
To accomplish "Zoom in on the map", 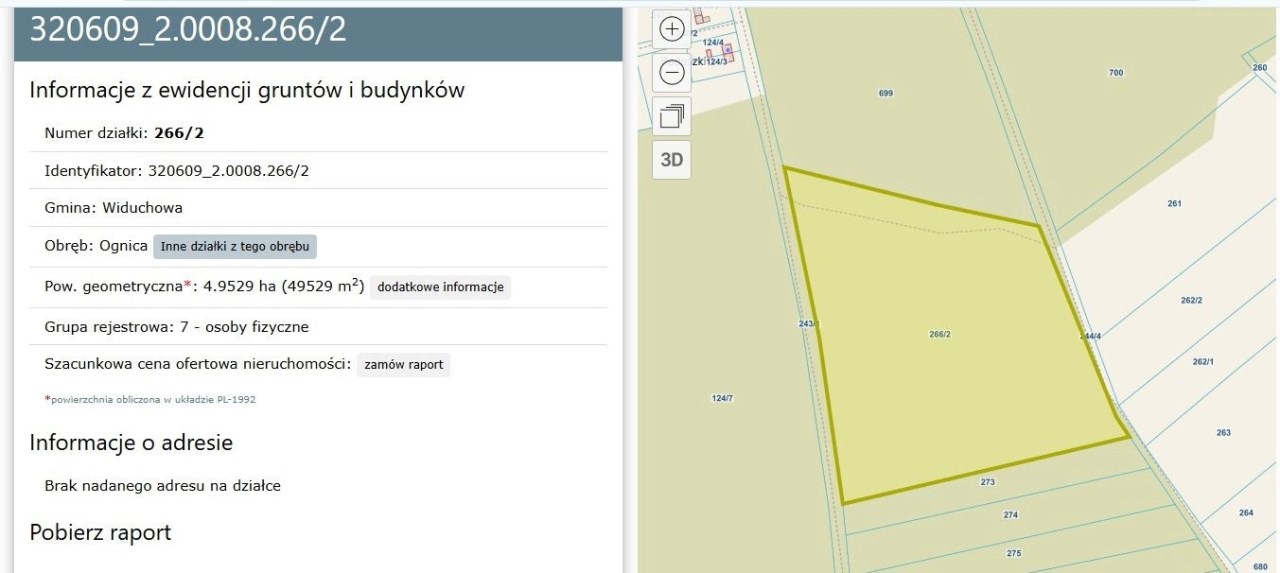I will [672, 30].
